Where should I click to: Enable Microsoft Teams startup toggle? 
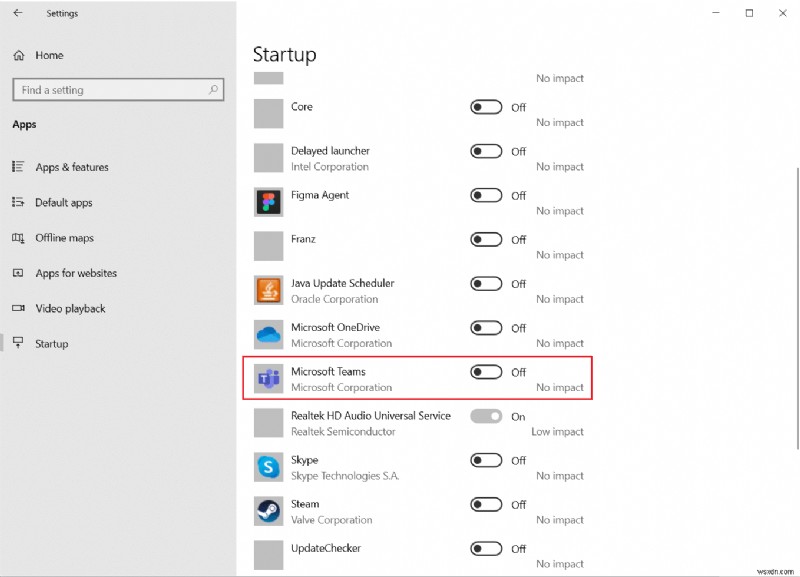pos(488,372)
